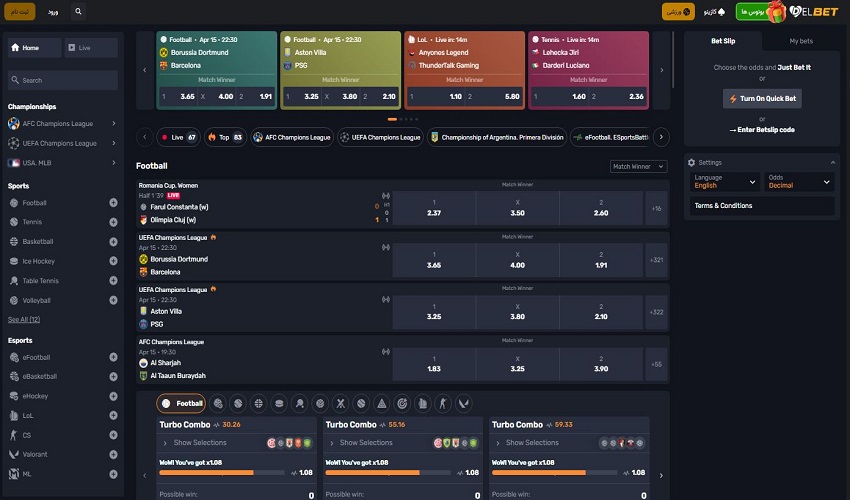Expand AFC Champions League in sidebar
This screenshot has width=850, height=500.
coord(114,124)
